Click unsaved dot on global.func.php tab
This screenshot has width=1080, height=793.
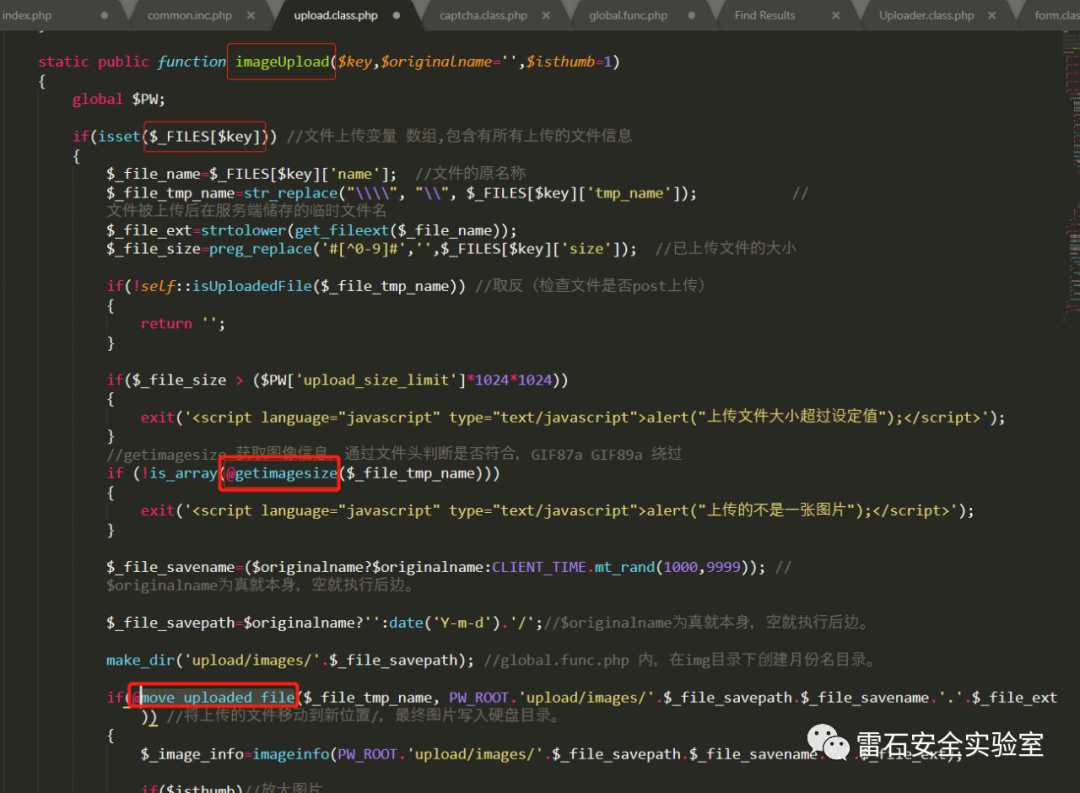point(691,15)
